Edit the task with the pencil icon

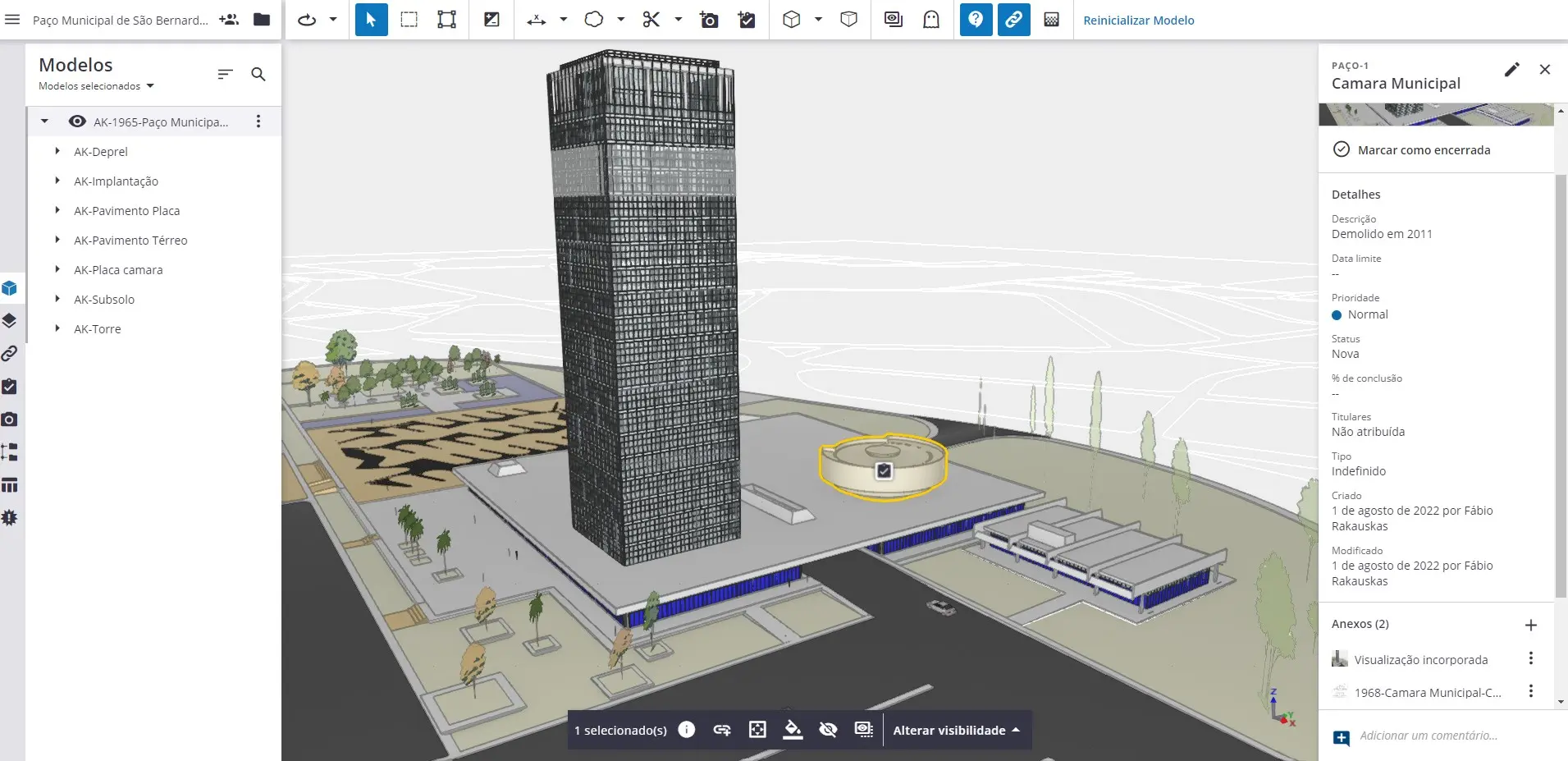(x=1511, y=70)
